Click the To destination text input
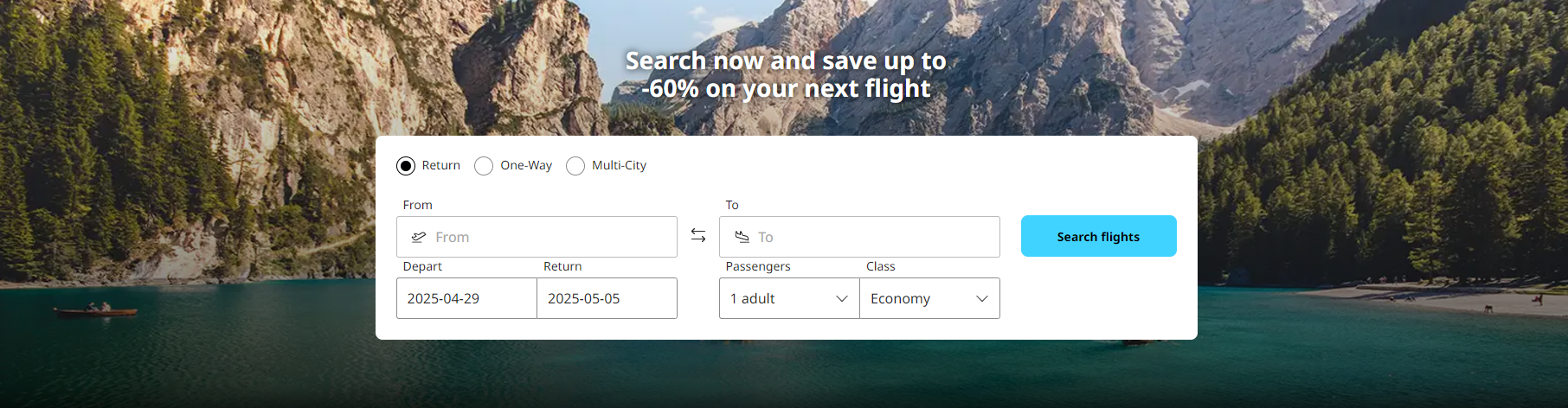 874,237
